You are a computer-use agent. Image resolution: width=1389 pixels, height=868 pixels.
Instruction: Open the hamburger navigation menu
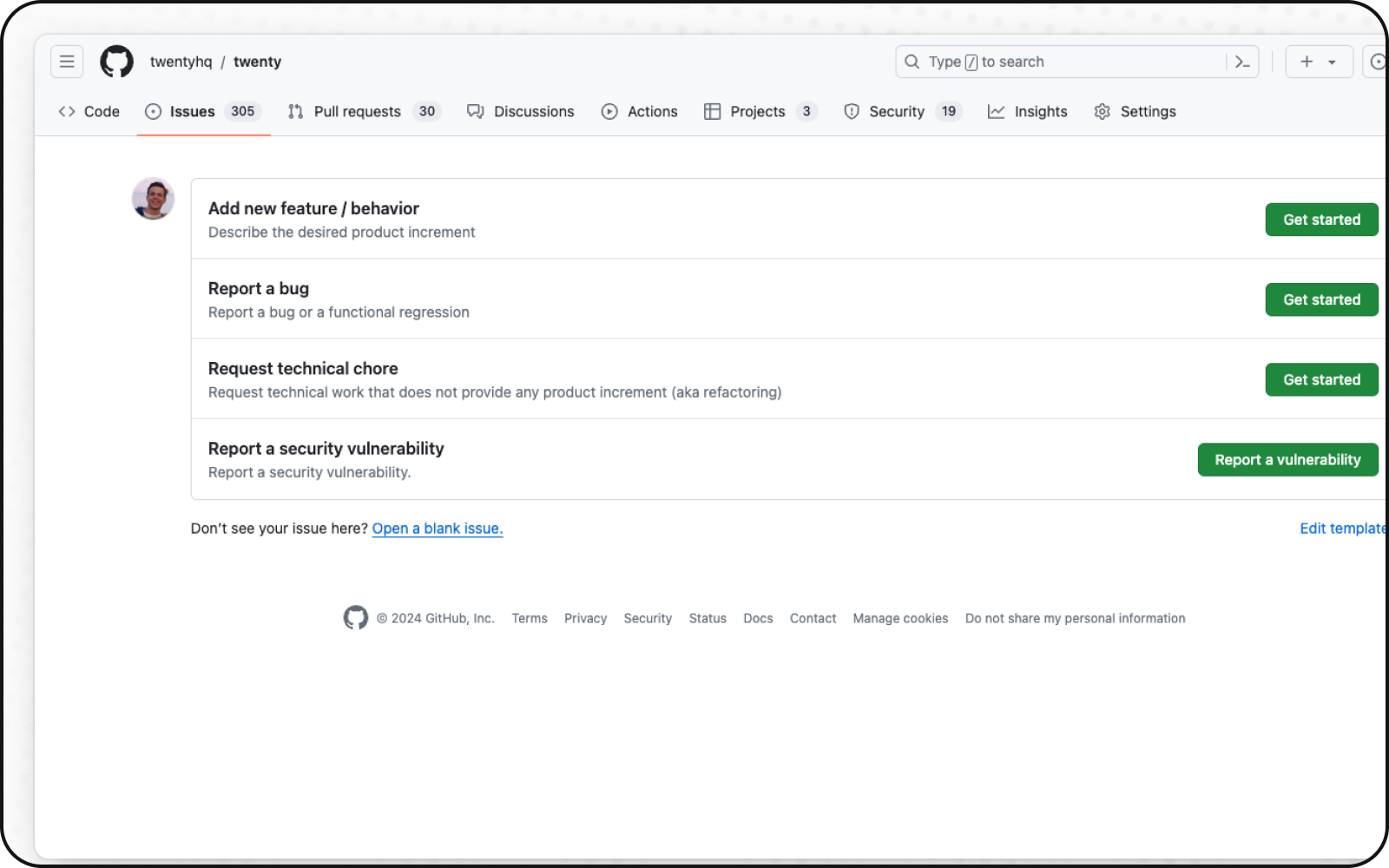coord(67,62)
